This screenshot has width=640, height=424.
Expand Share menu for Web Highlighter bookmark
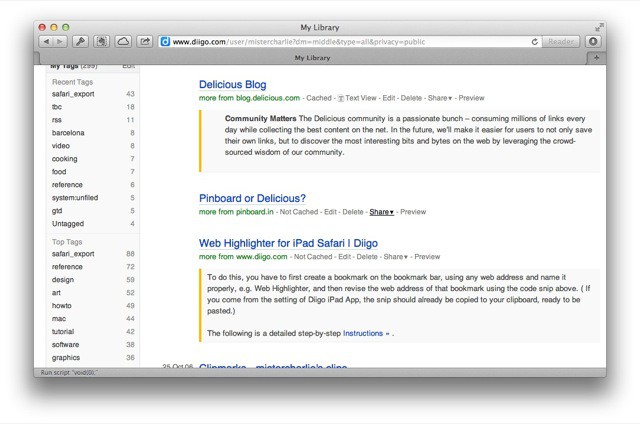click(395, 257)
